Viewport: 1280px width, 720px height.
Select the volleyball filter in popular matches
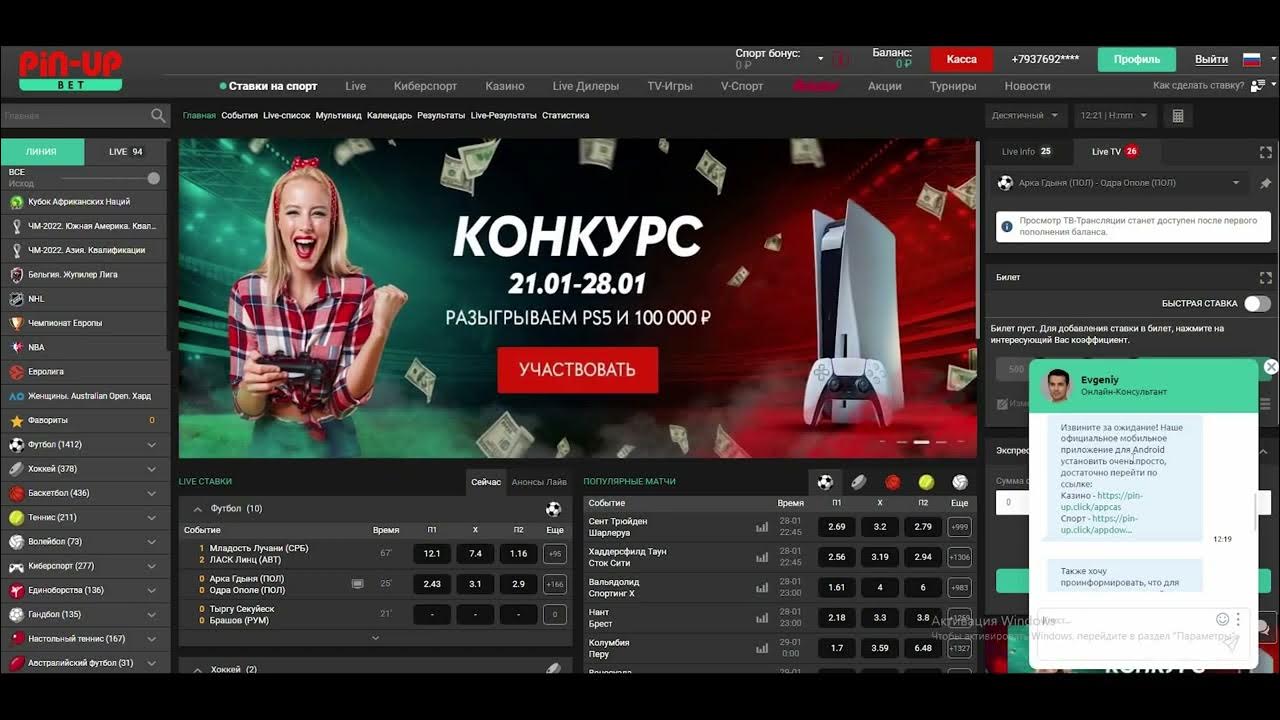coord(960,482)
